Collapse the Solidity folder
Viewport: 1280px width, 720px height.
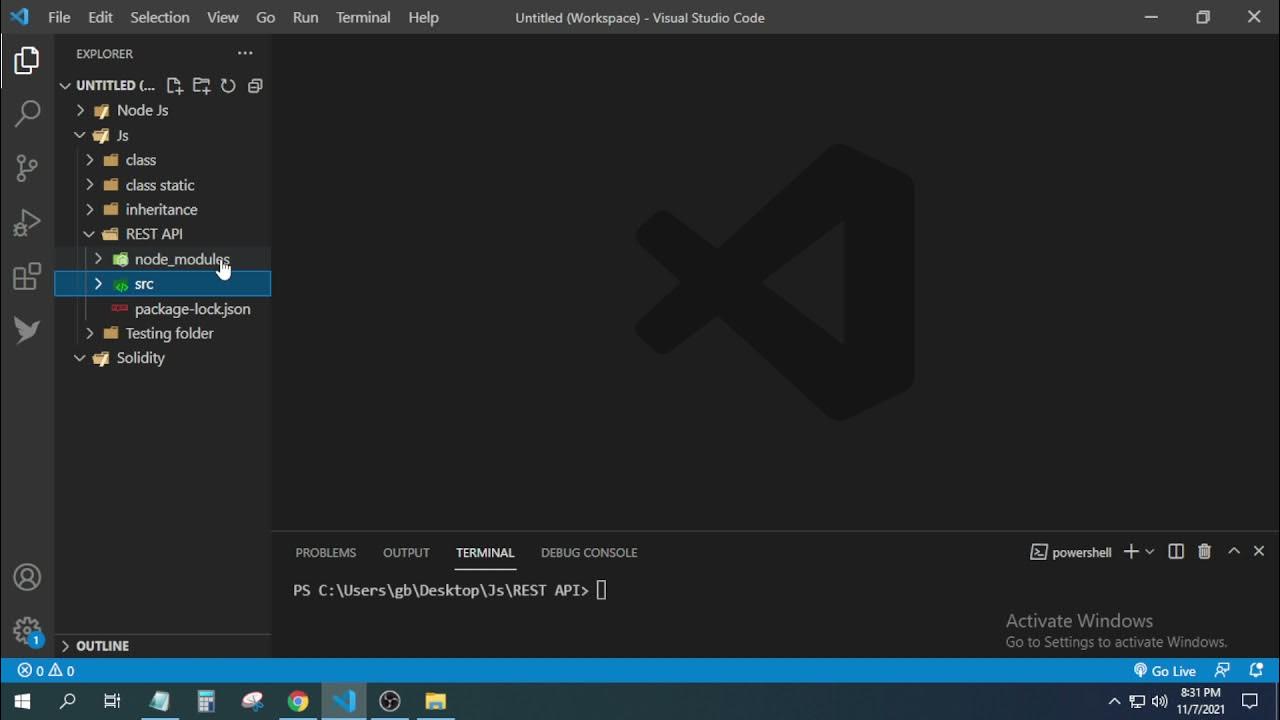(x=162, y=358)
